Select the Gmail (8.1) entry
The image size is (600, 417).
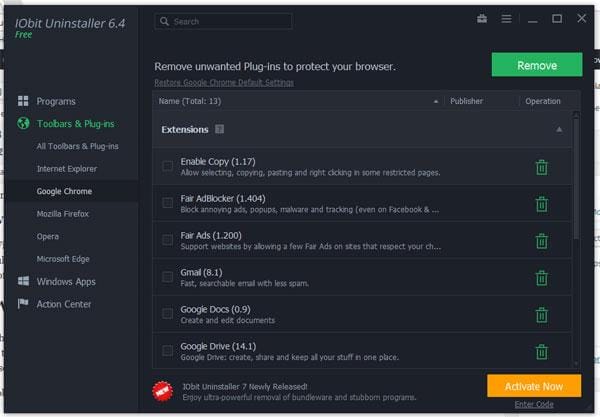(362, 277)
